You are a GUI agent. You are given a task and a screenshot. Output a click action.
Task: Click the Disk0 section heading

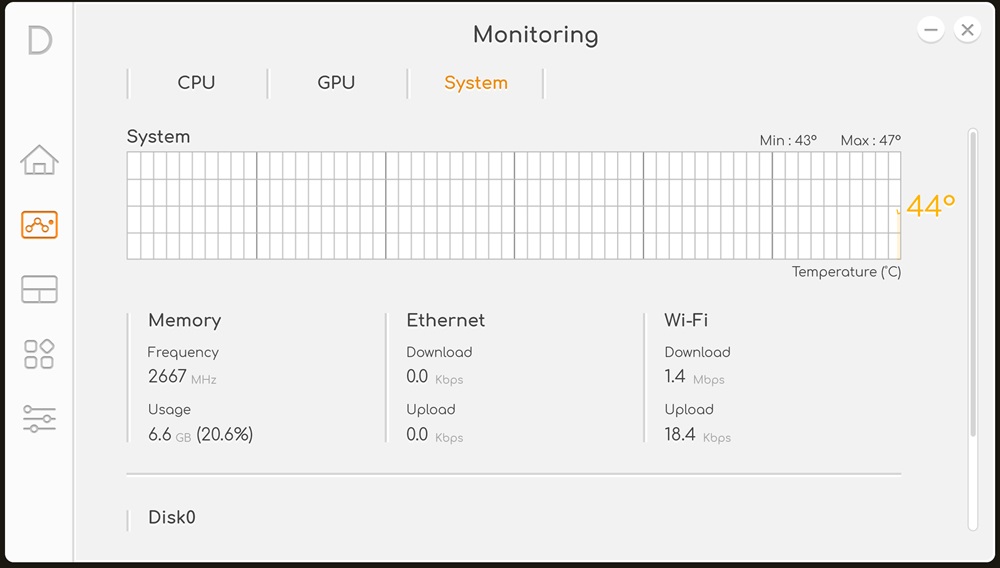pyautogui.click(x=172, y=517)
